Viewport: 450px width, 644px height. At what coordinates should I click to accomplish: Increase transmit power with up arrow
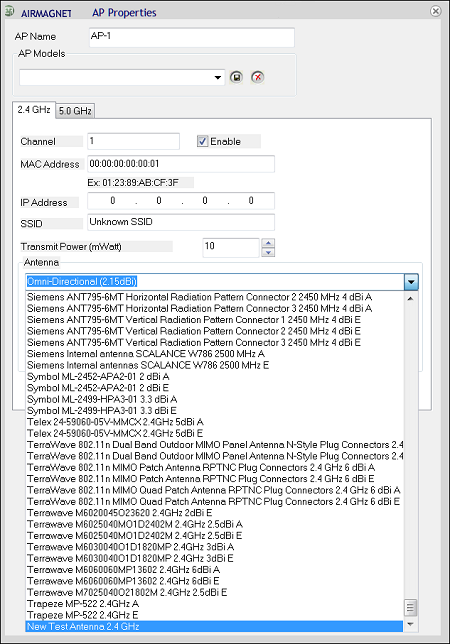point(268,243)
